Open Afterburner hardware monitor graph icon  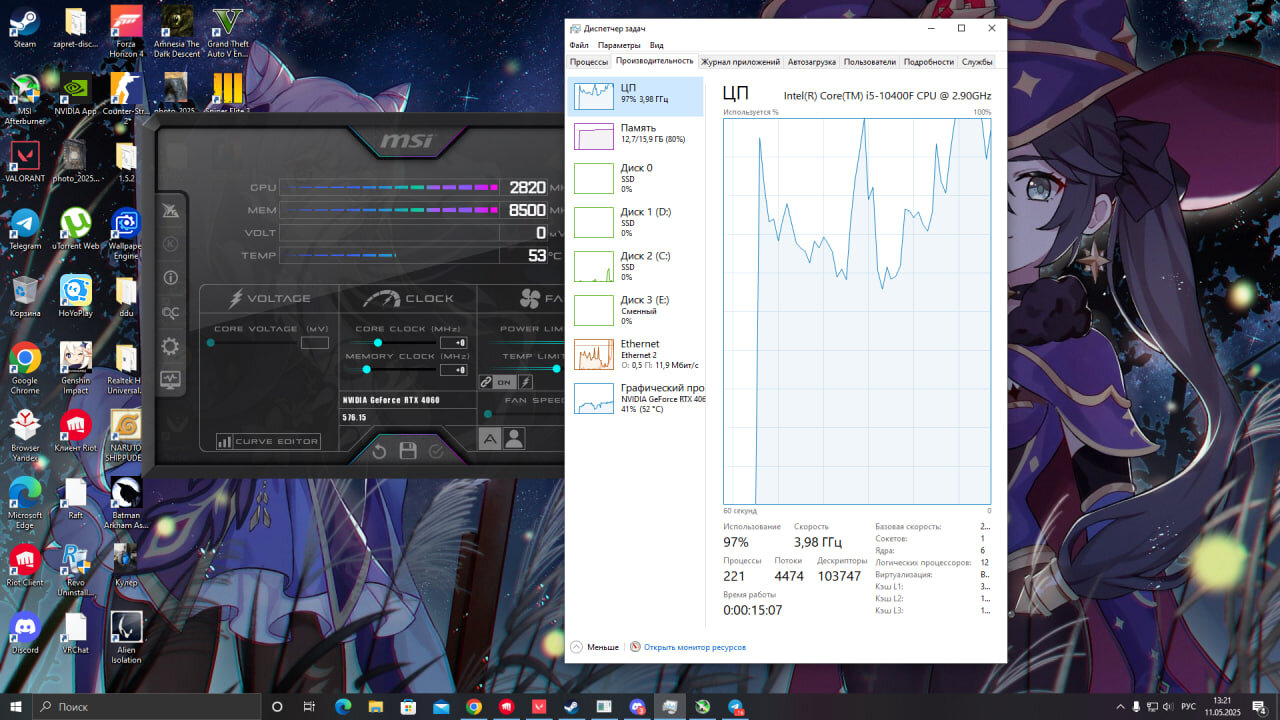171,380
